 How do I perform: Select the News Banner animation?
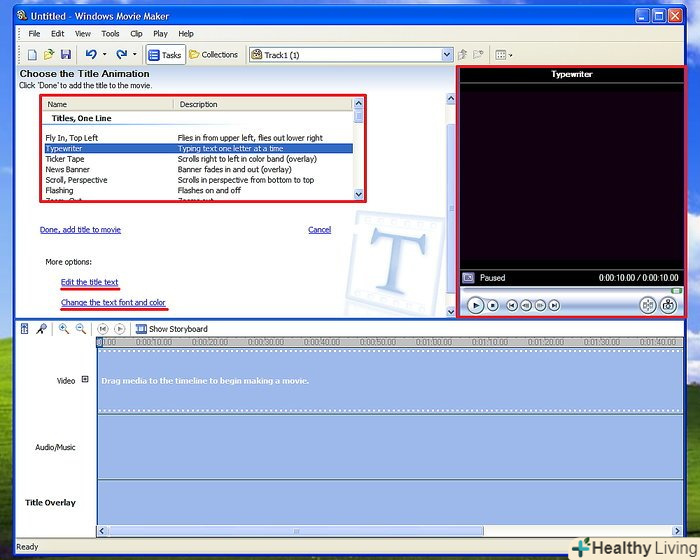198,169
